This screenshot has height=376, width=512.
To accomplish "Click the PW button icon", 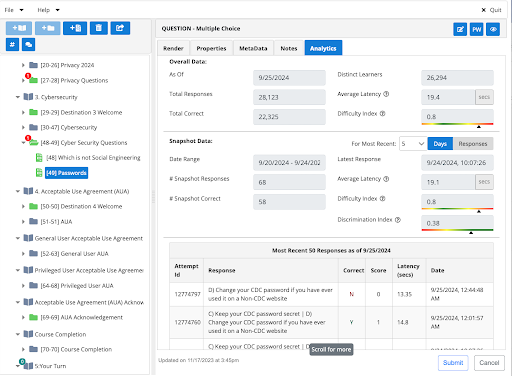I will 477,29.
